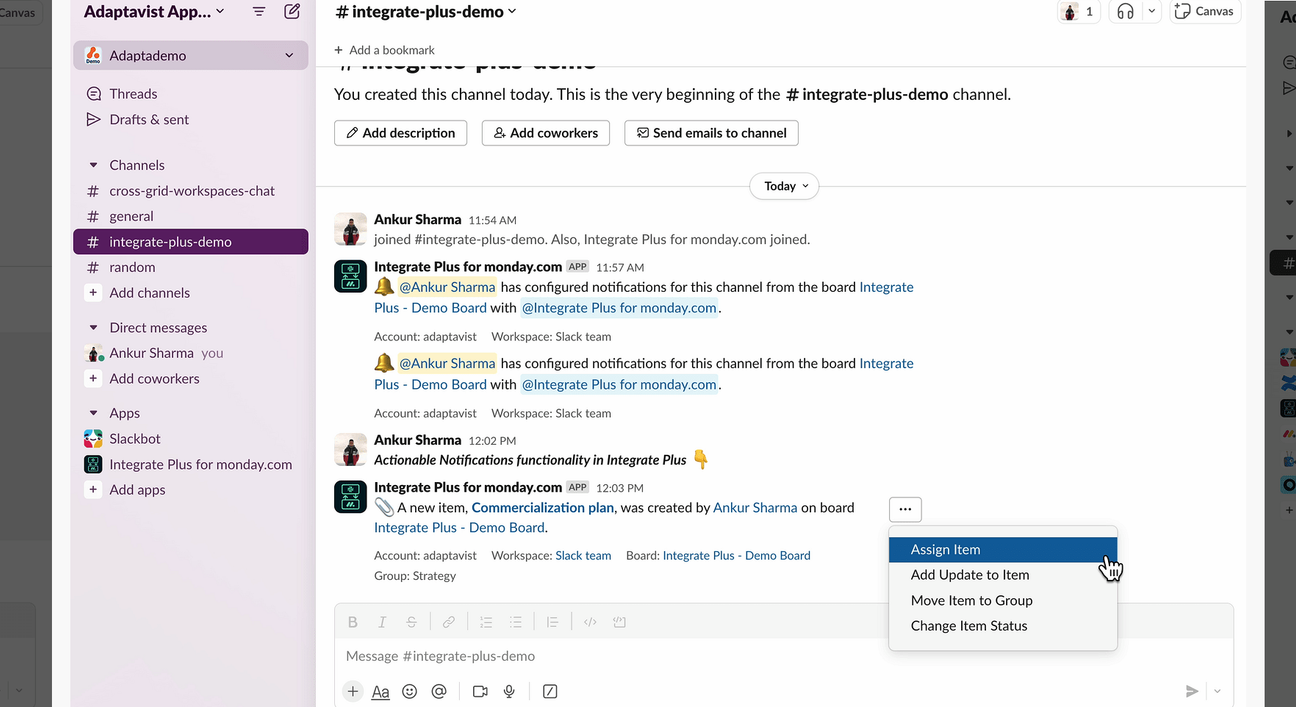
Task: Toggle italic formatting in the composer
Action: pos(382,621)
